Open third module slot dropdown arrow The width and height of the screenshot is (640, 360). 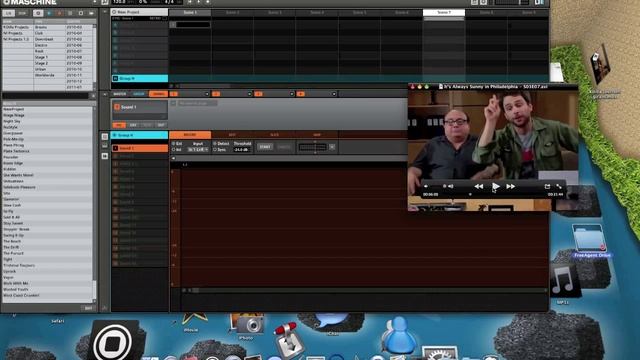click(292, 94)
